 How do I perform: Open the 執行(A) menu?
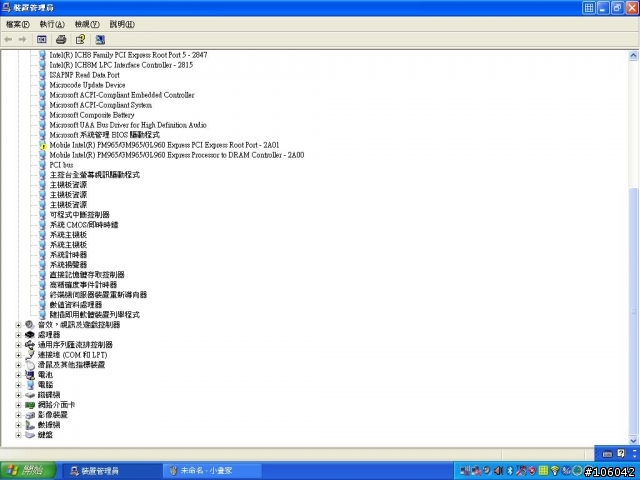coord(52,24)
